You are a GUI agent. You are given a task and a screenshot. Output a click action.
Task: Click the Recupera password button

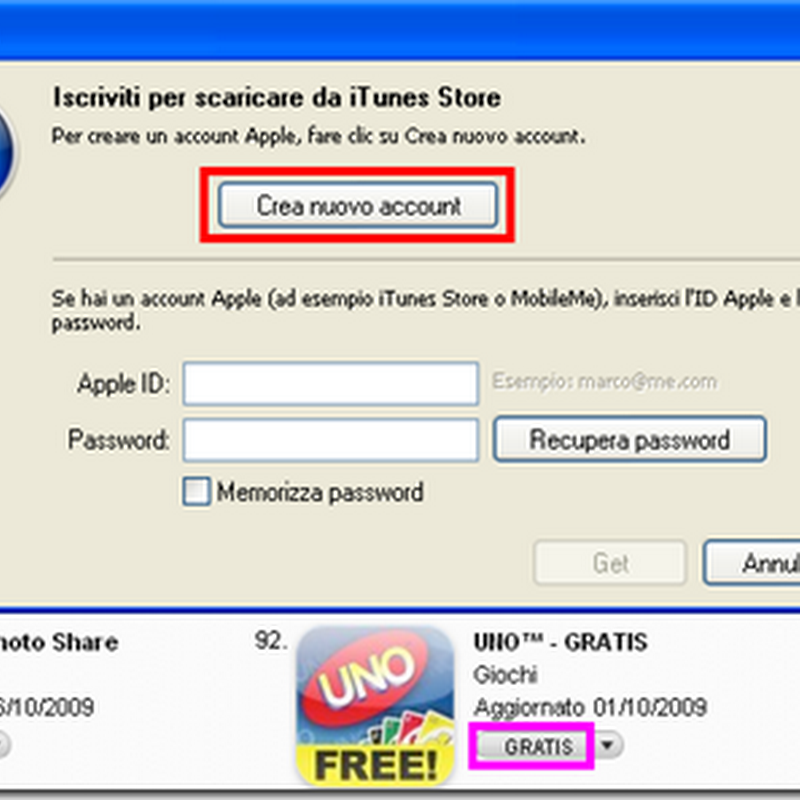(630, 439)
